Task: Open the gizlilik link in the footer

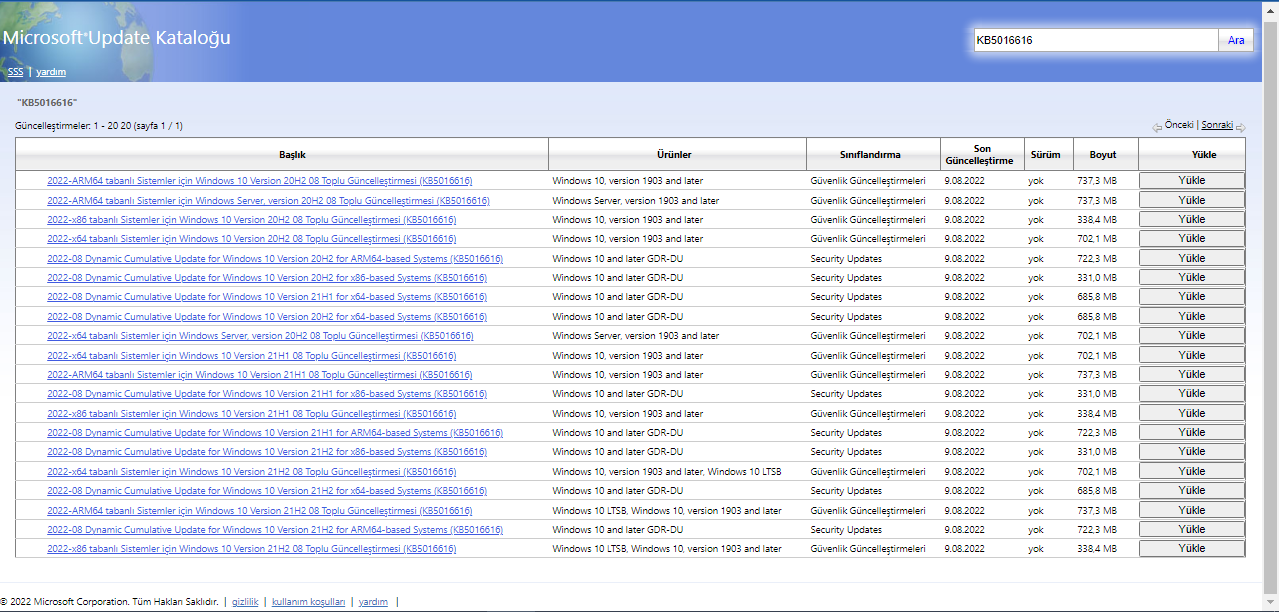Action: tap(245, 602)
